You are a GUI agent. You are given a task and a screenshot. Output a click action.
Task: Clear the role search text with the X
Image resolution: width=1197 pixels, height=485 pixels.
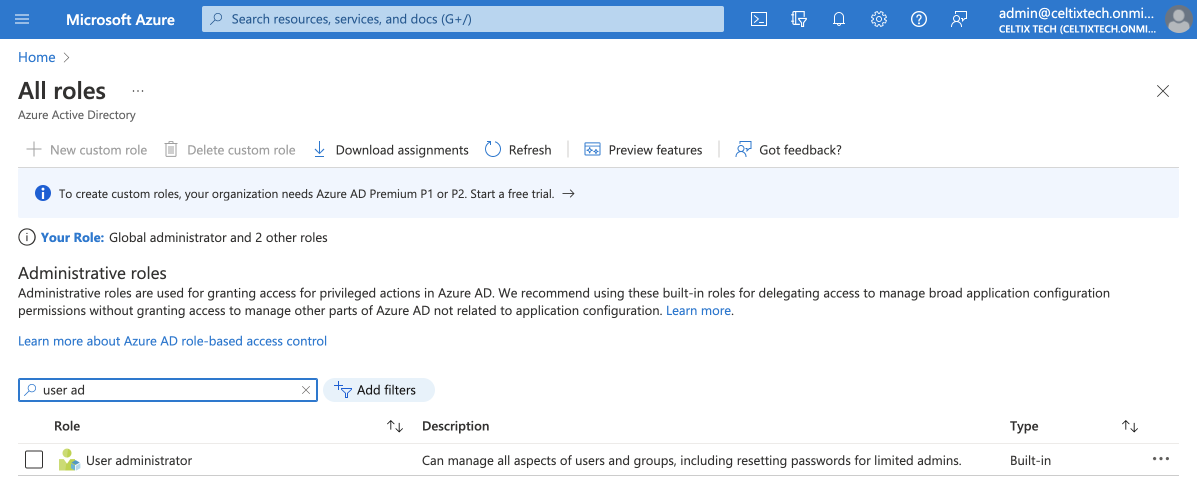coord(306,390)
